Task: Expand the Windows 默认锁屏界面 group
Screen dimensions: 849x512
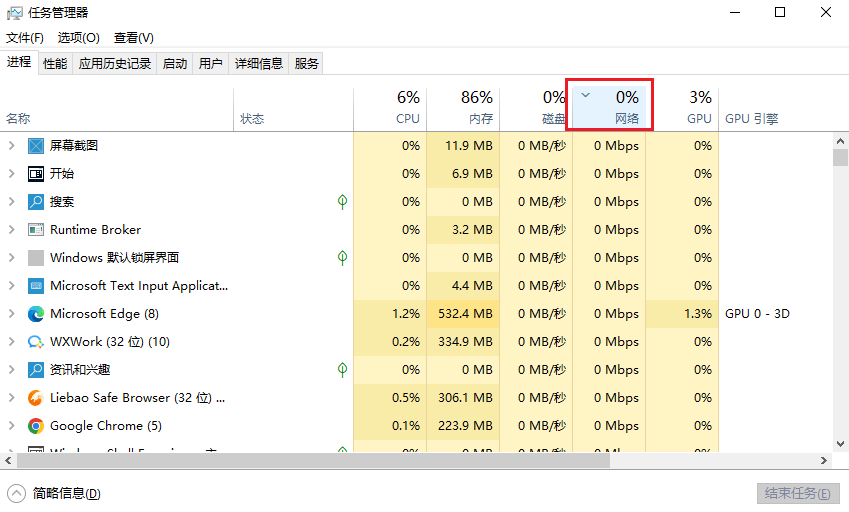Action: 11,258
